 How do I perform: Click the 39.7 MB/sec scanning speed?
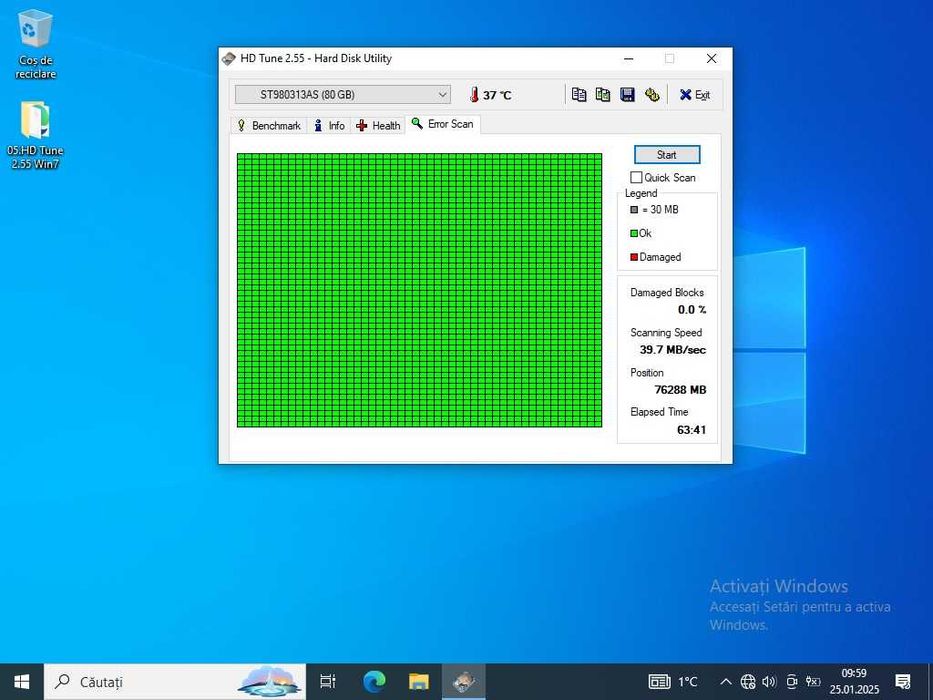672,350
